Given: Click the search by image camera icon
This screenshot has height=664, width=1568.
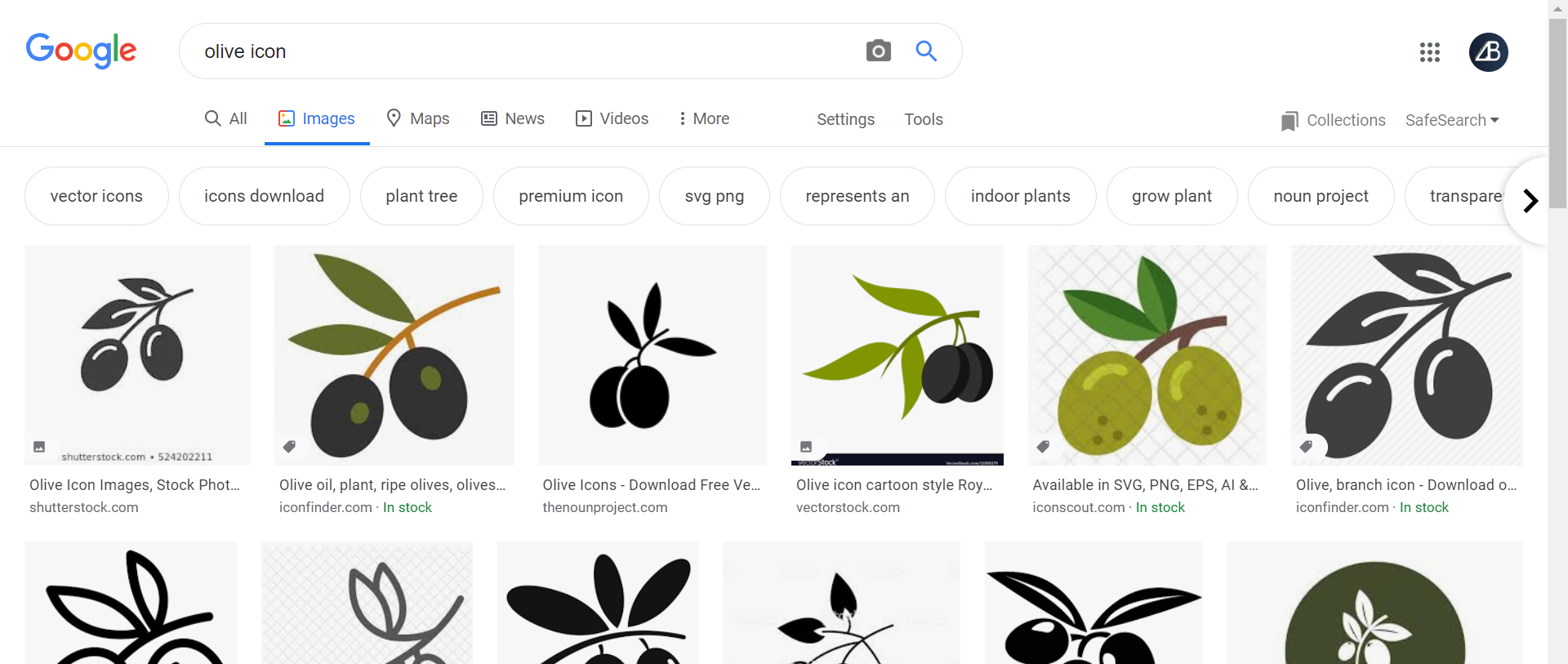Looking at the screenshot, I should click(879, 51).
